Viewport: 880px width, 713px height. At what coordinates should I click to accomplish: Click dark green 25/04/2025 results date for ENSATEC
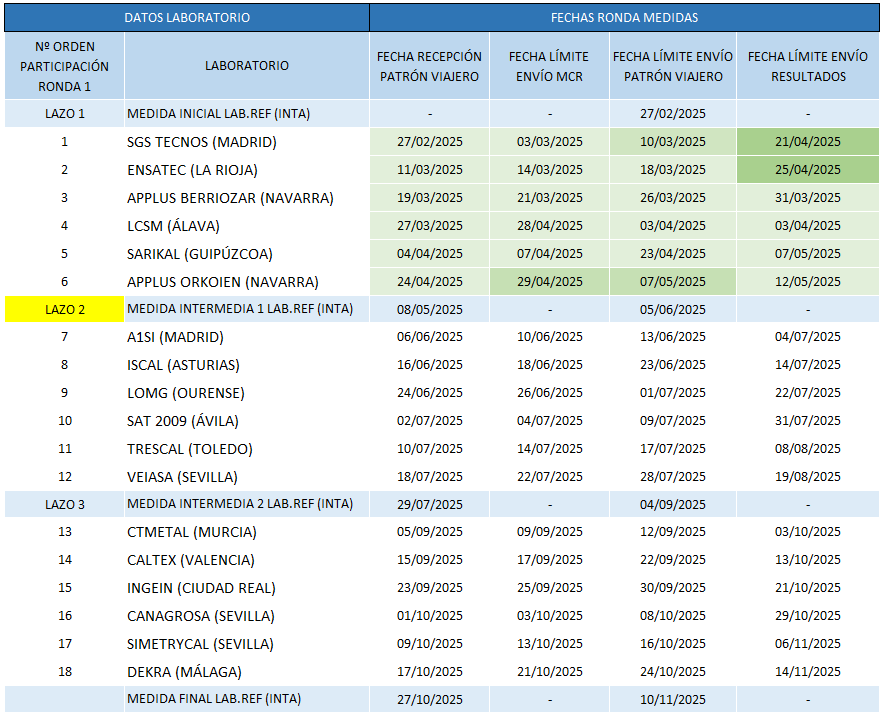click(808, 170)
